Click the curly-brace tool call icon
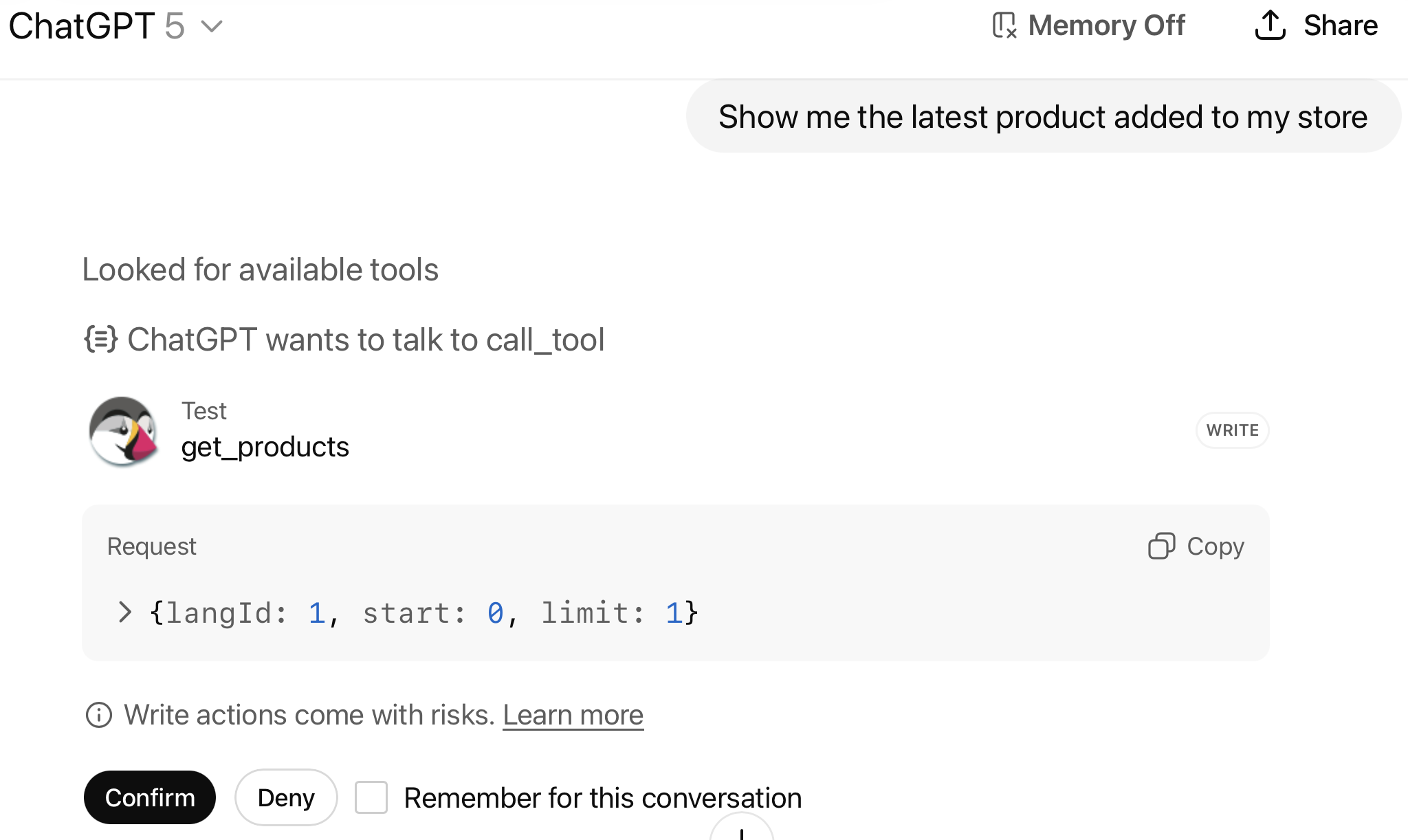This screenshot has height=840, width=1408. tap(100, 340)
